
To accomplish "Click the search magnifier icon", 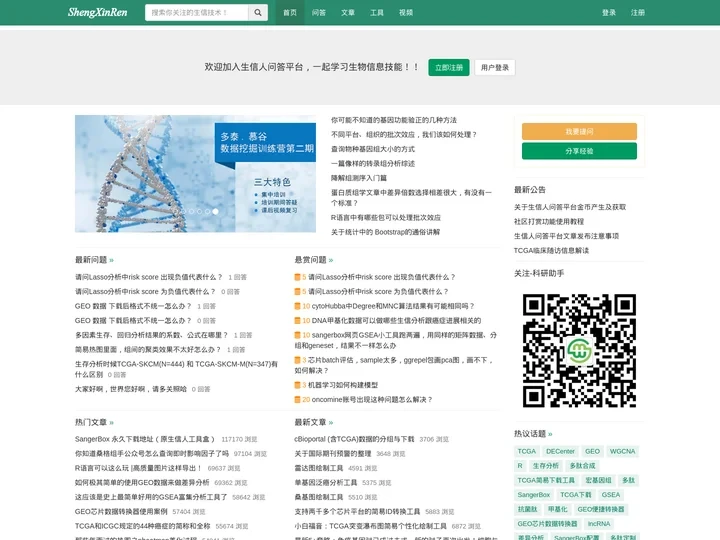I will pyautogui.click(x=258, y=13).
